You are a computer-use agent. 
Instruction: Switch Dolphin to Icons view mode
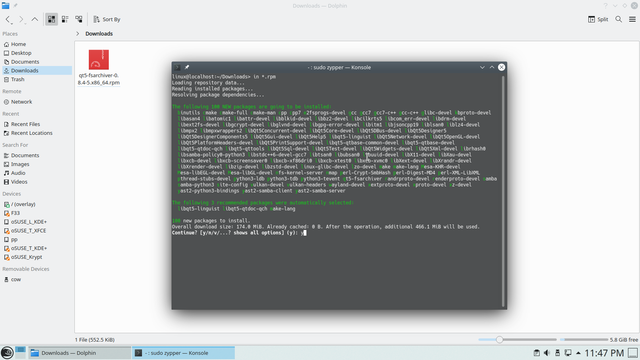click(x=51, y=19)
